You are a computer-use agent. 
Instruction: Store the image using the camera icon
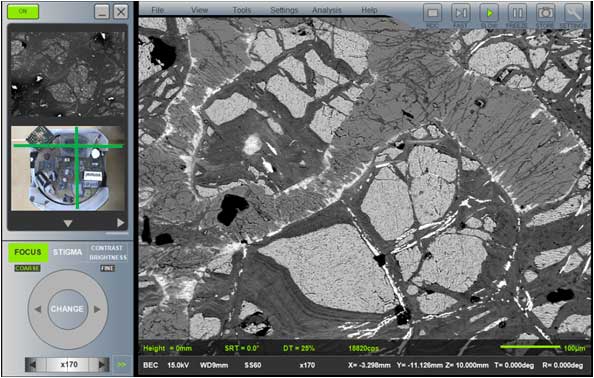coord(546,13)
